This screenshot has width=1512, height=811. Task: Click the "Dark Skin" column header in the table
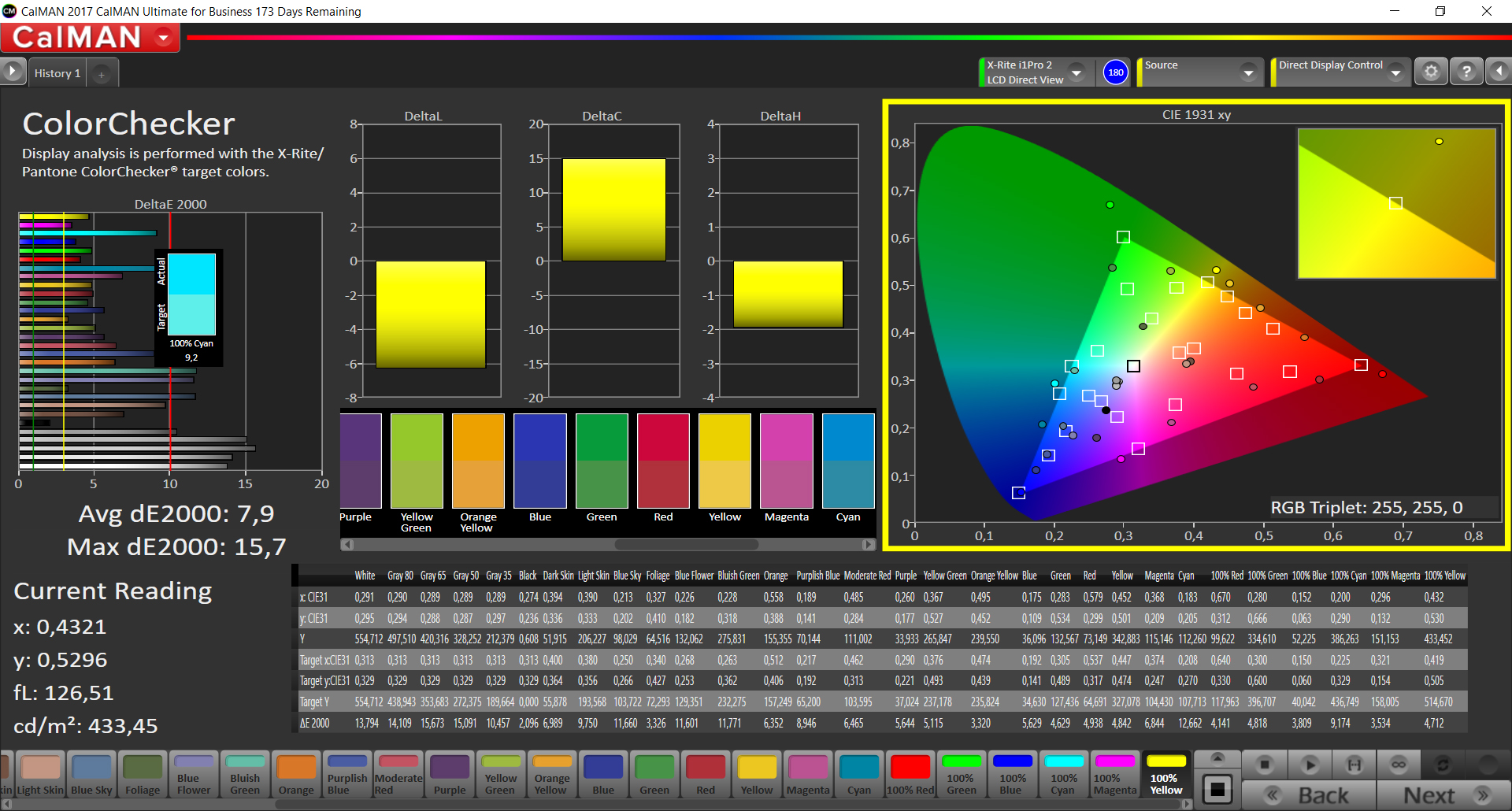tap(558, 576)
